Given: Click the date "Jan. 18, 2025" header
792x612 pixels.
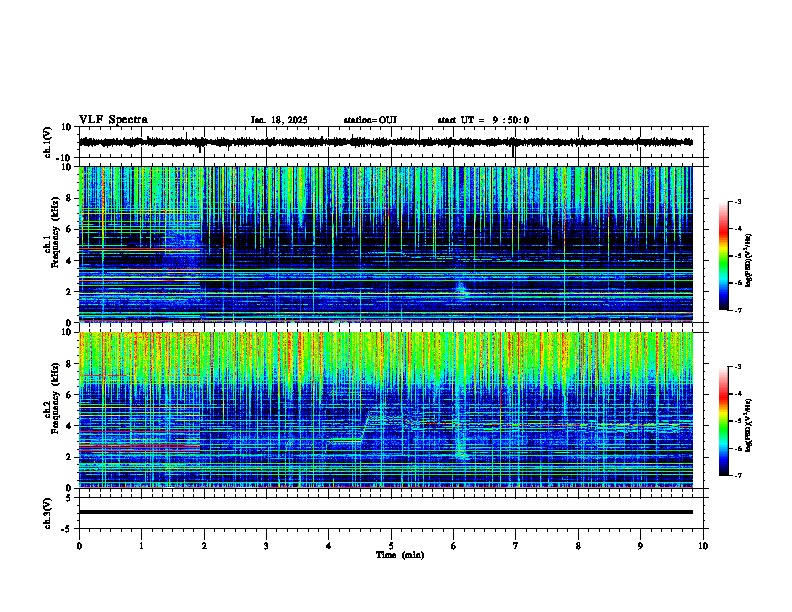Looking at the screenshot, I should click(279, 120).
